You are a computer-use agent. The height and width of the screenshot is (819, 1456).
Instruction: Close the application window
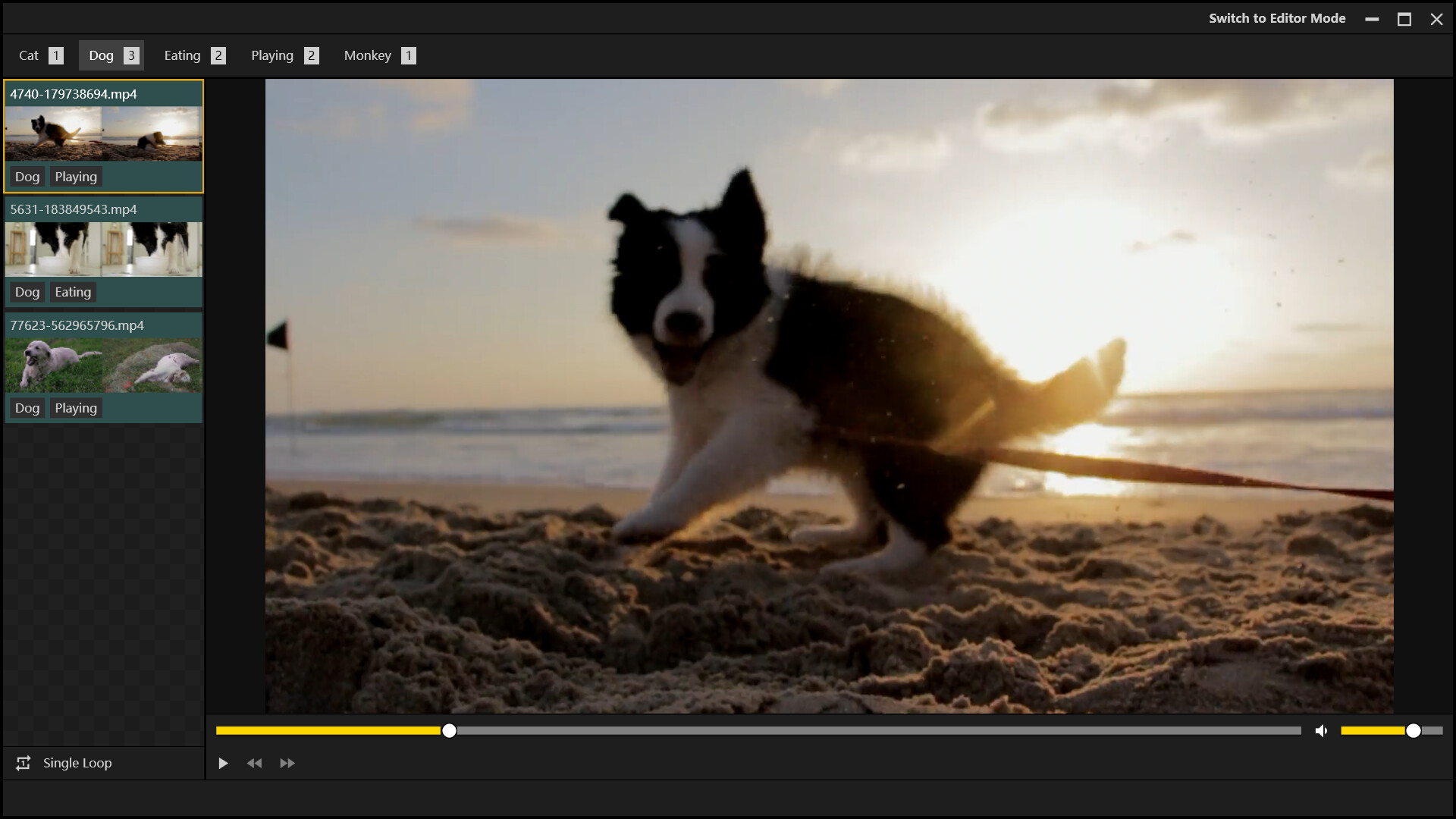point(1437,19)
